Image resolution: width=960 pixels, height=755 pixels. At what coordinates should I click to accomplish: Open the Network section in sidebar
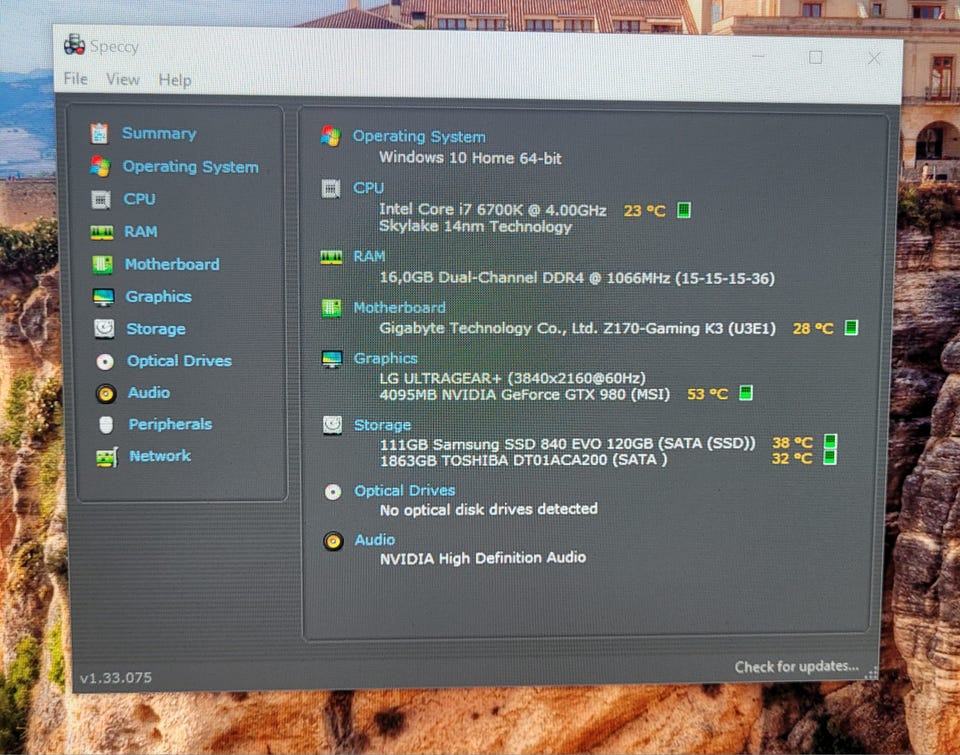point(160,456)
